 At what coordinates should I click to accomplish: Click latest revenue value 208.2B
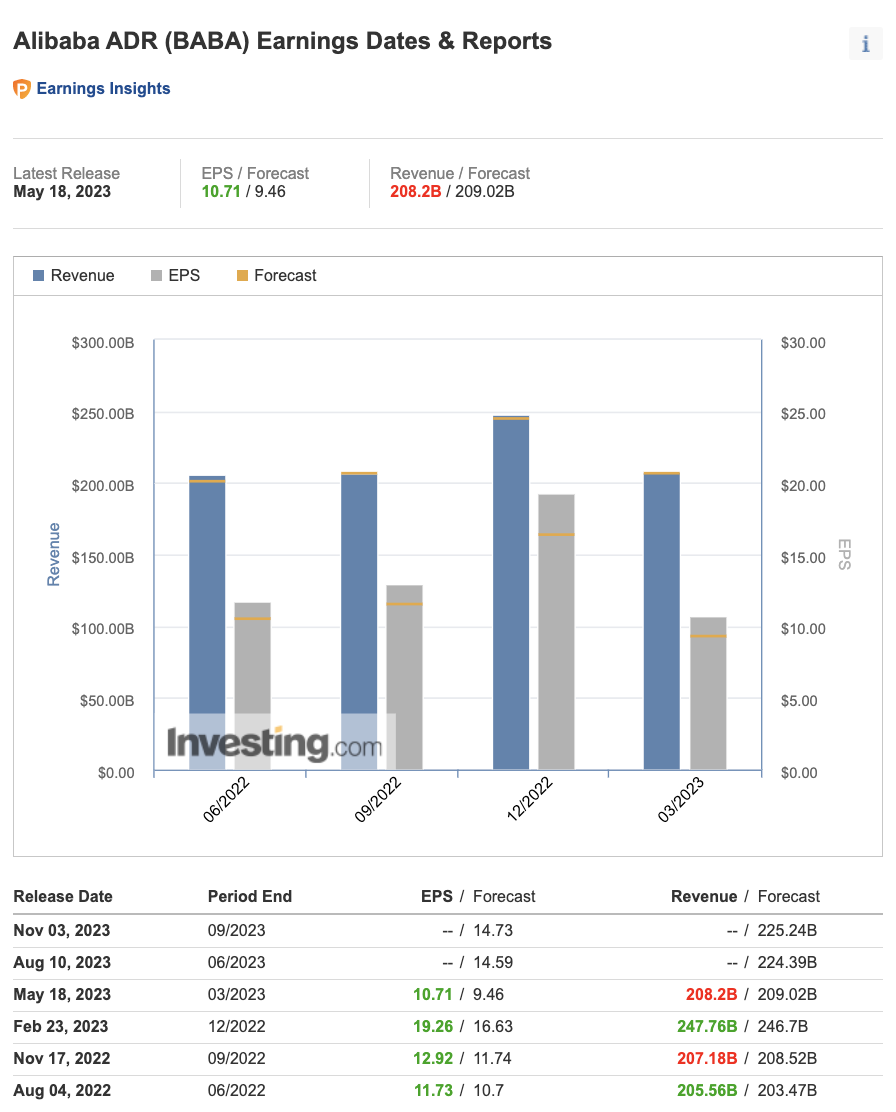pyautogui.click(x=416, y=191)
